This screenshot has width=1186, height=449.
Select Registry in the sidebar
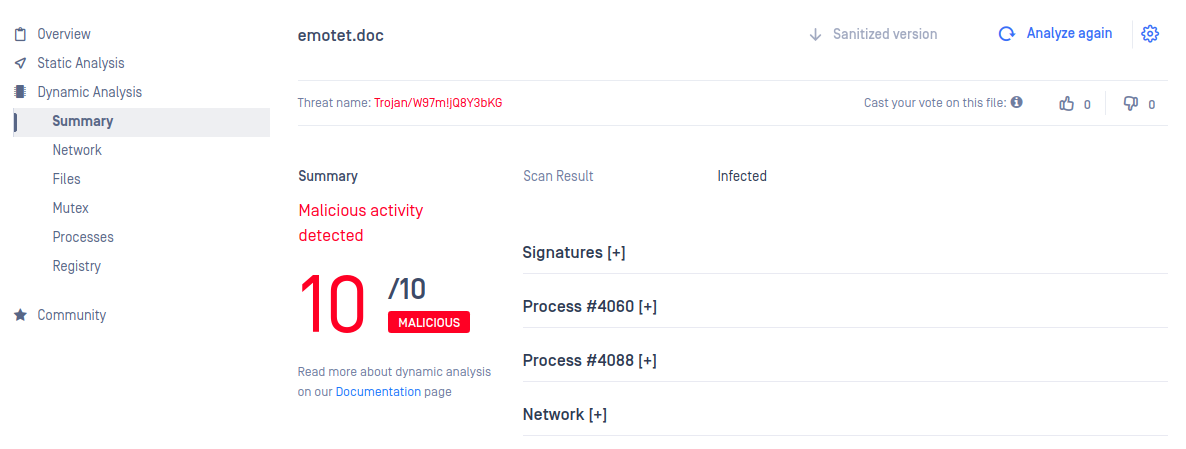pos(76,266)
